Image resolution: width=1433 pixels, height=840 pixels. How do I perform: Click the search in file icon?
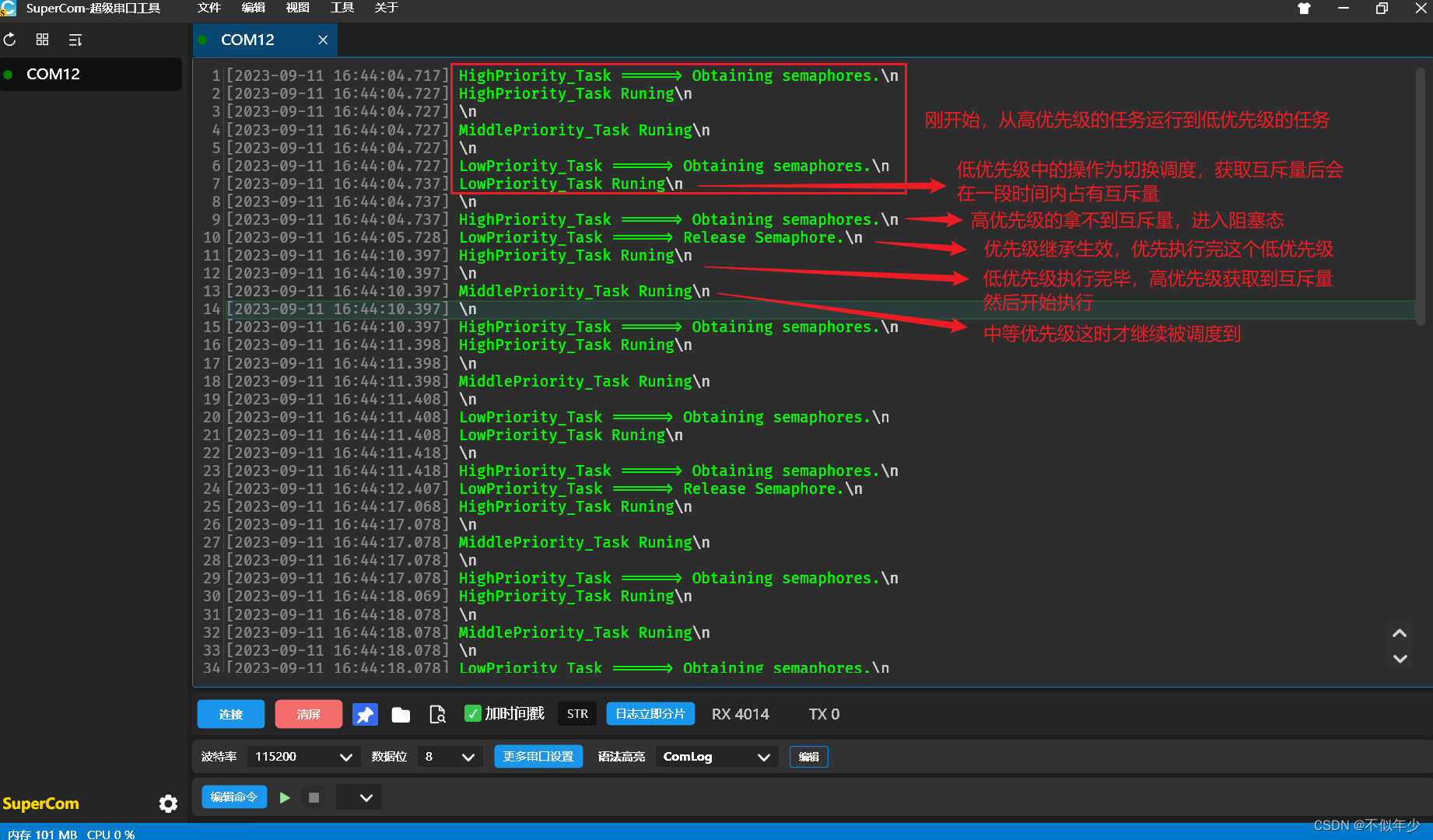coord(437,714)
